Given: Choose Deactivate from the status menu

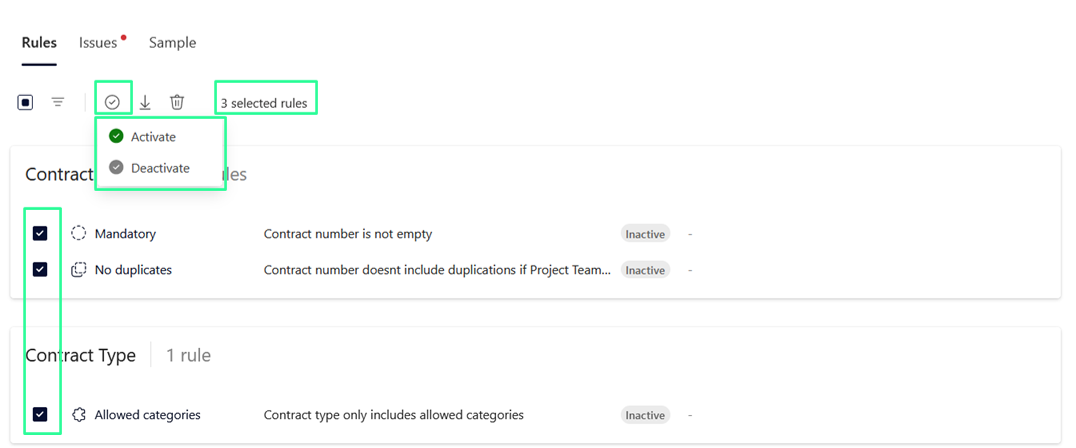Looking at the screenshot, I should pos(160,168).
